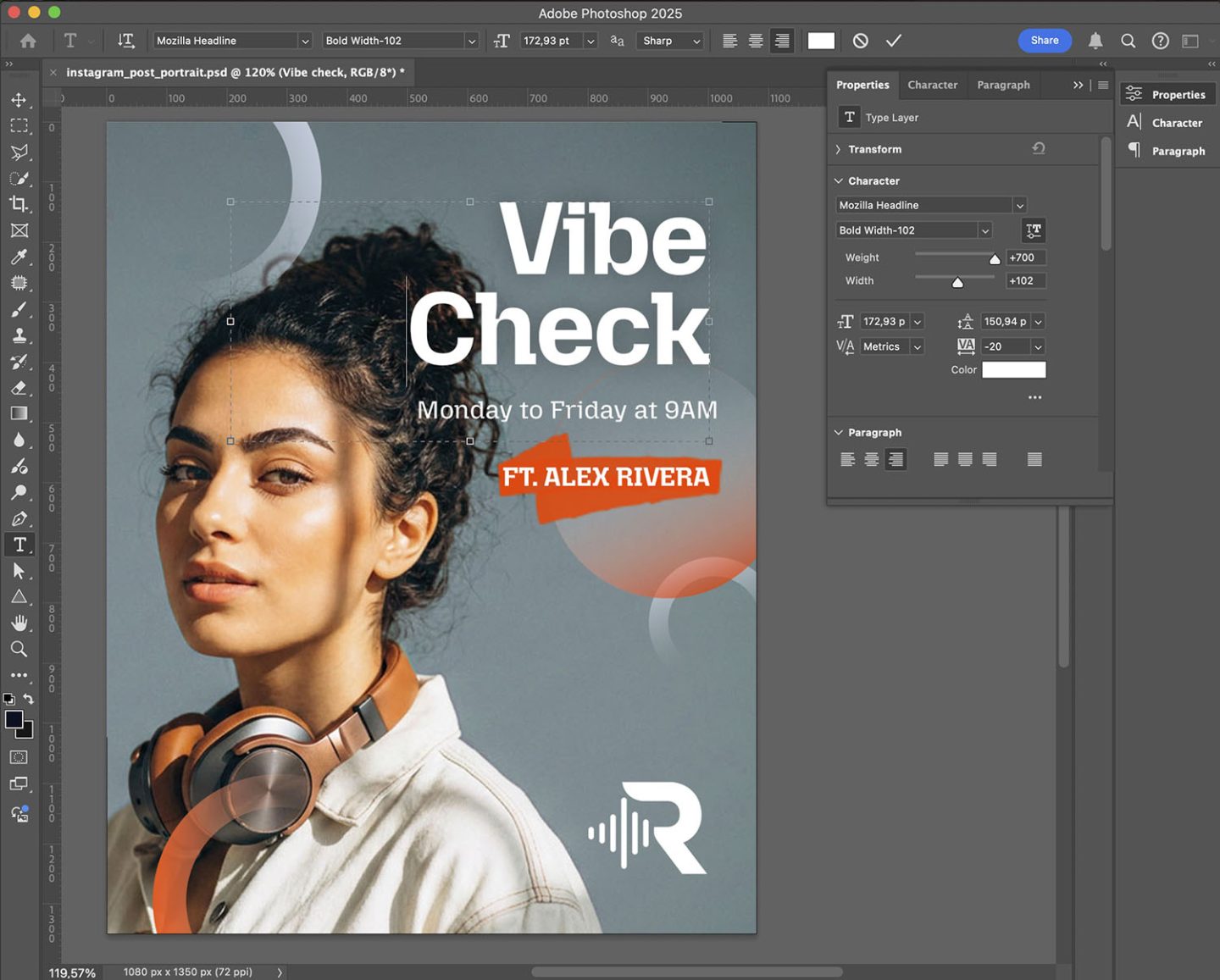
Task: Click the blue Share button
Action: tap(1045, 41)
